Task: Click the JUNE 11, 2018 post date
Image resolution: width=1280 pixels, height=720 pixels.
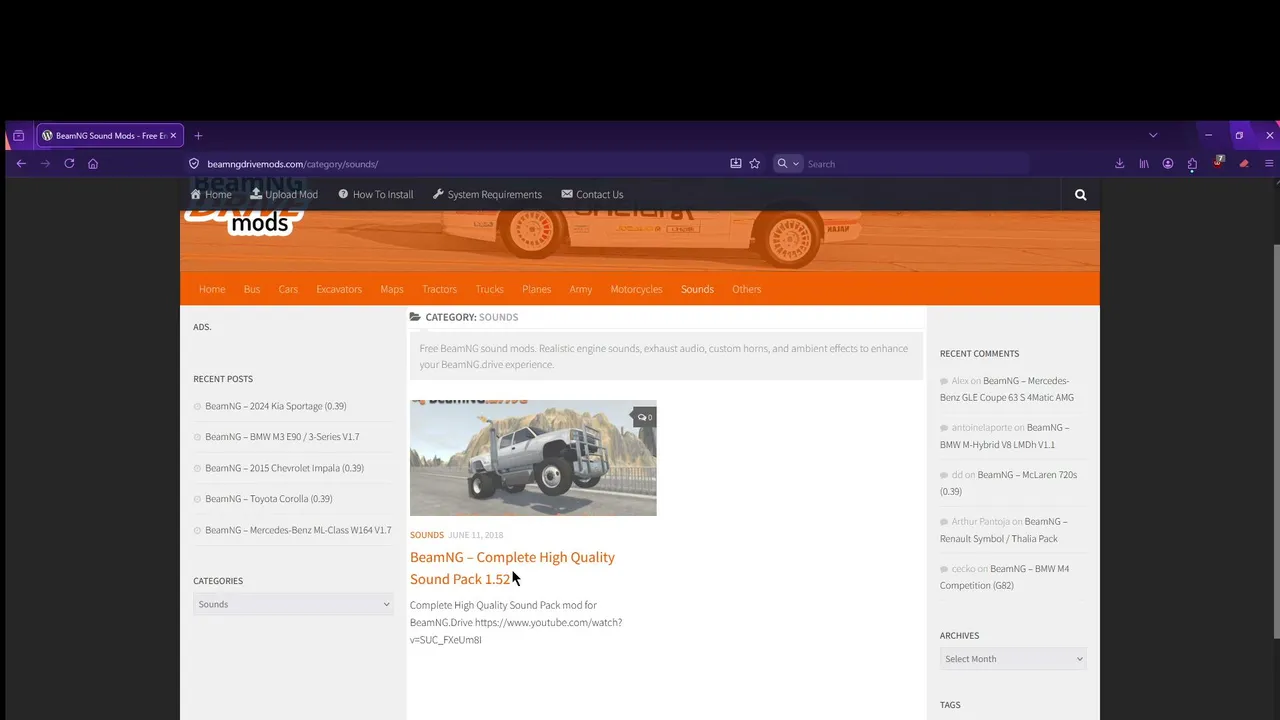Action: [476, 535]
